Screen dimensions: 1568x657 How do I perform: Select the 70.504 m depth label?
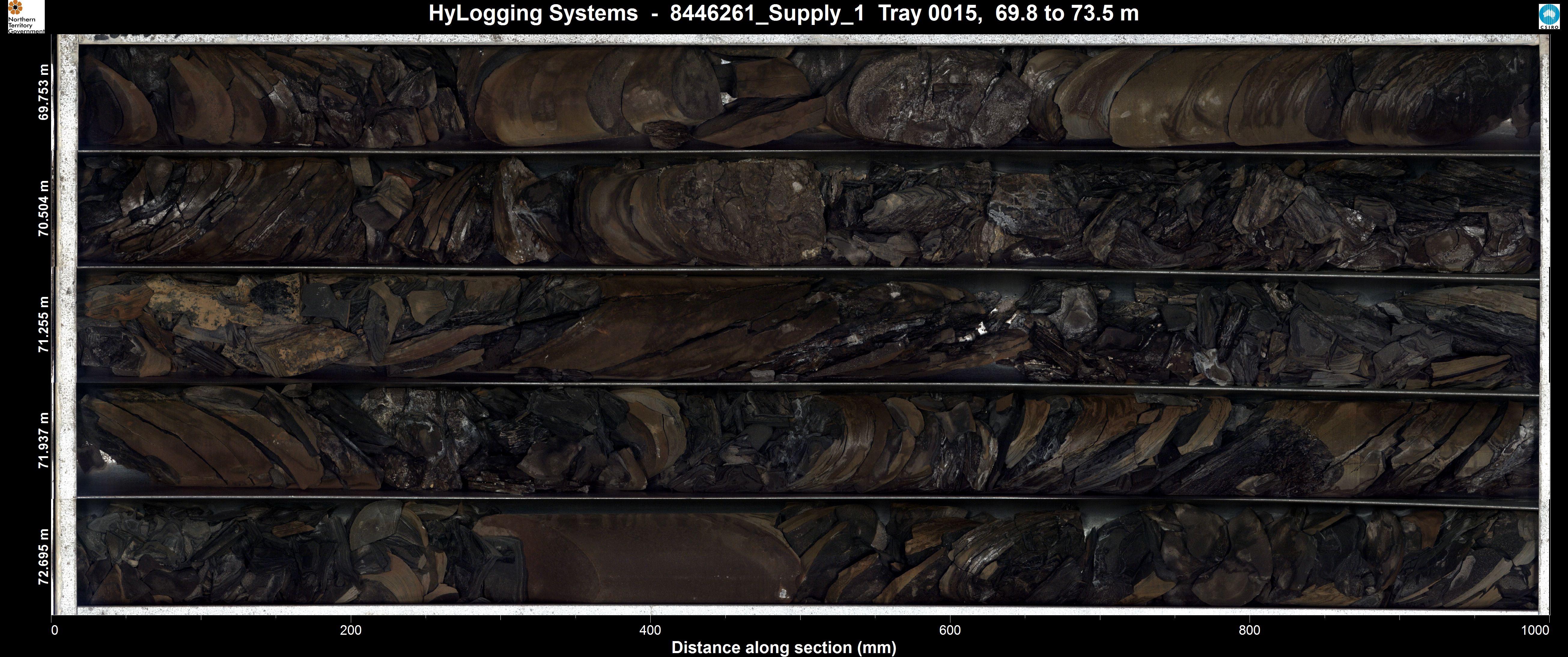pos(43,208)
